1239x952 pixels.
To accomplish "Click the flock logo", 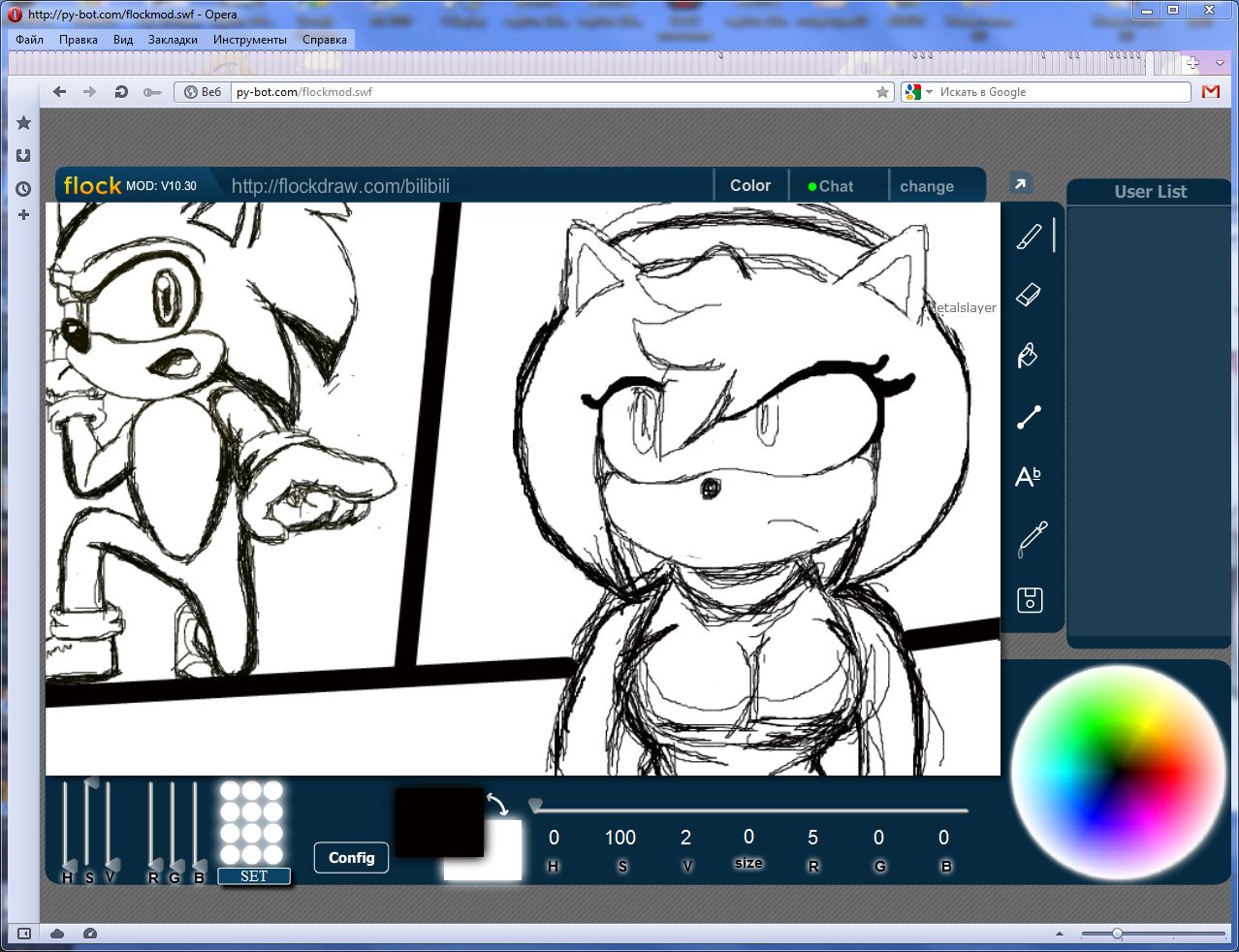I will tap(92, 185).
